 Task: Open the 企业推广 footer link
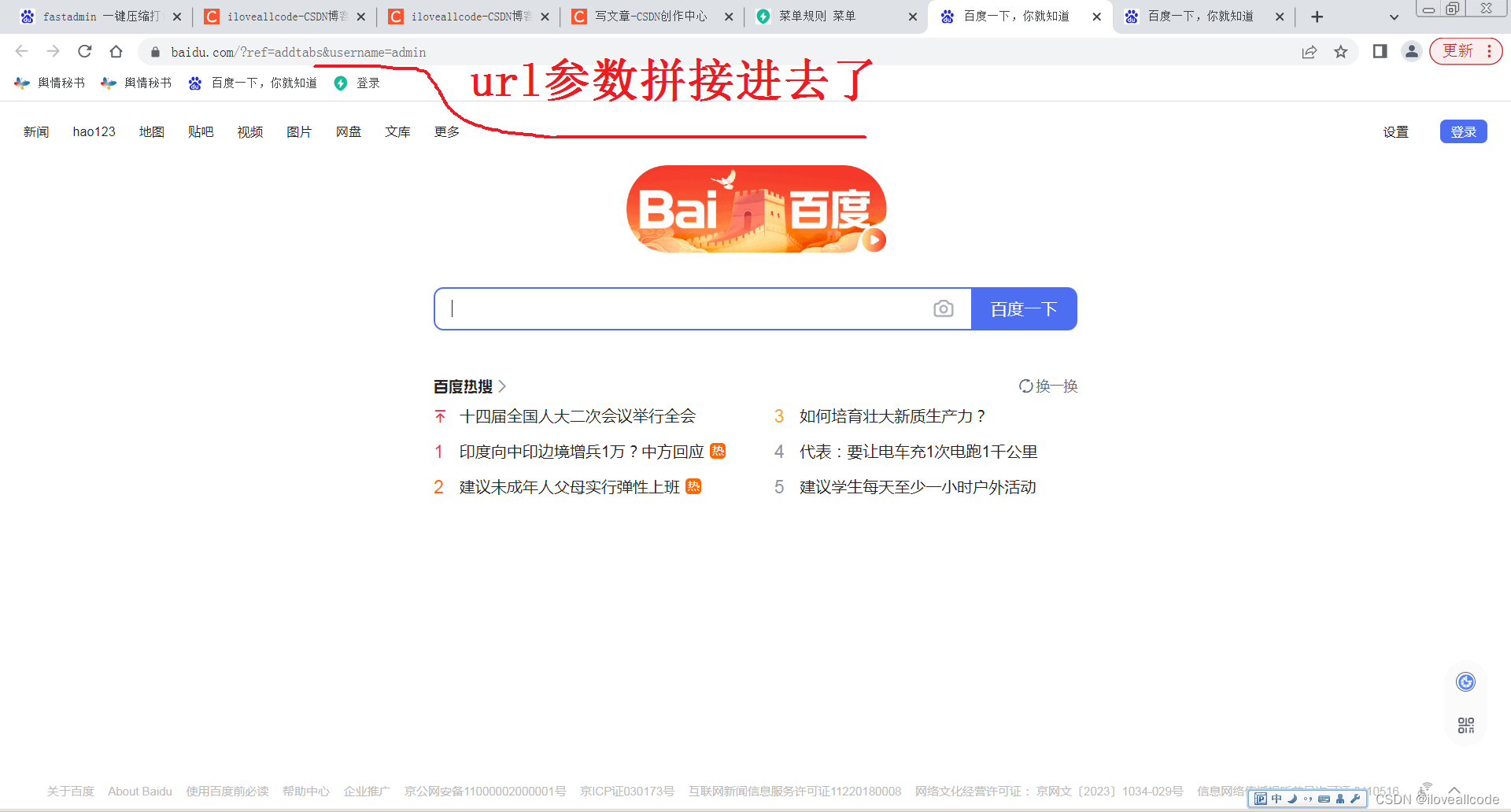point(367,791)
